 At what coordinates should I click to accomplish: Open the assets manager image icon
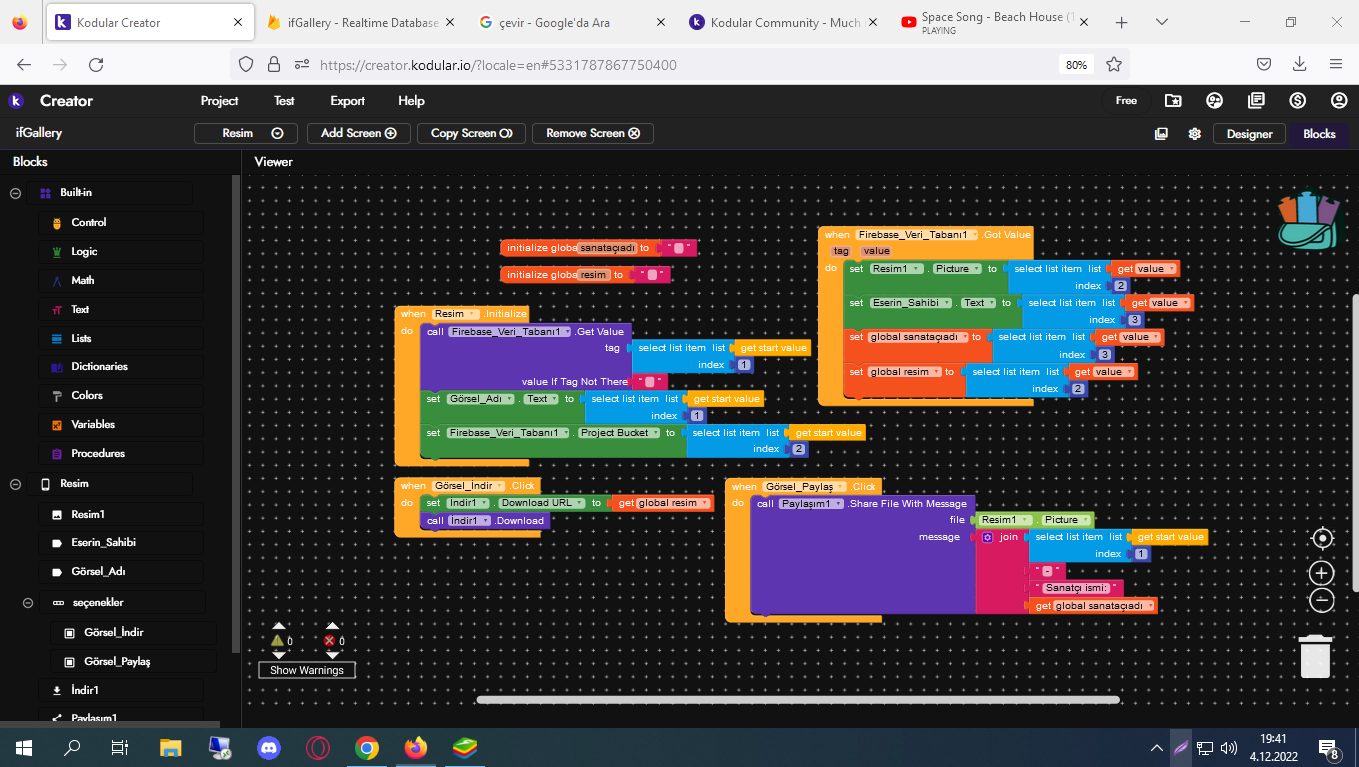pyautogui.click(x=1161, y=134)
